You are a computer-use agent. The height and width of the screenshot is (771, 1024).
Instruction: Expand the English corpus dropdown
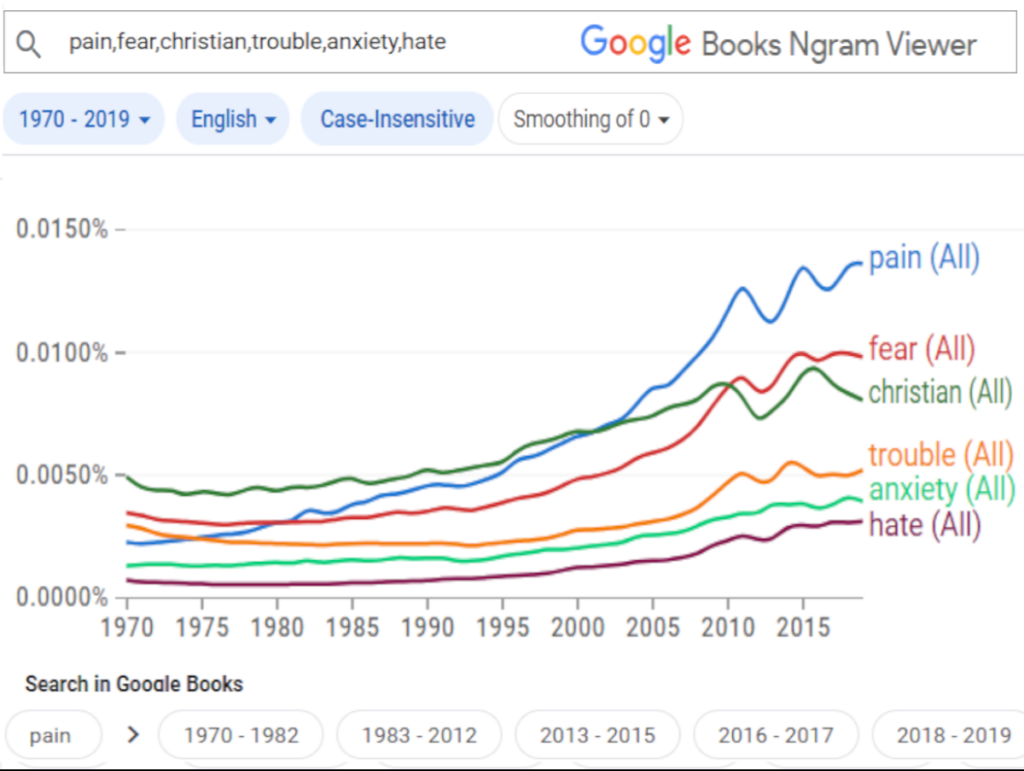click(x=233, y=119)
